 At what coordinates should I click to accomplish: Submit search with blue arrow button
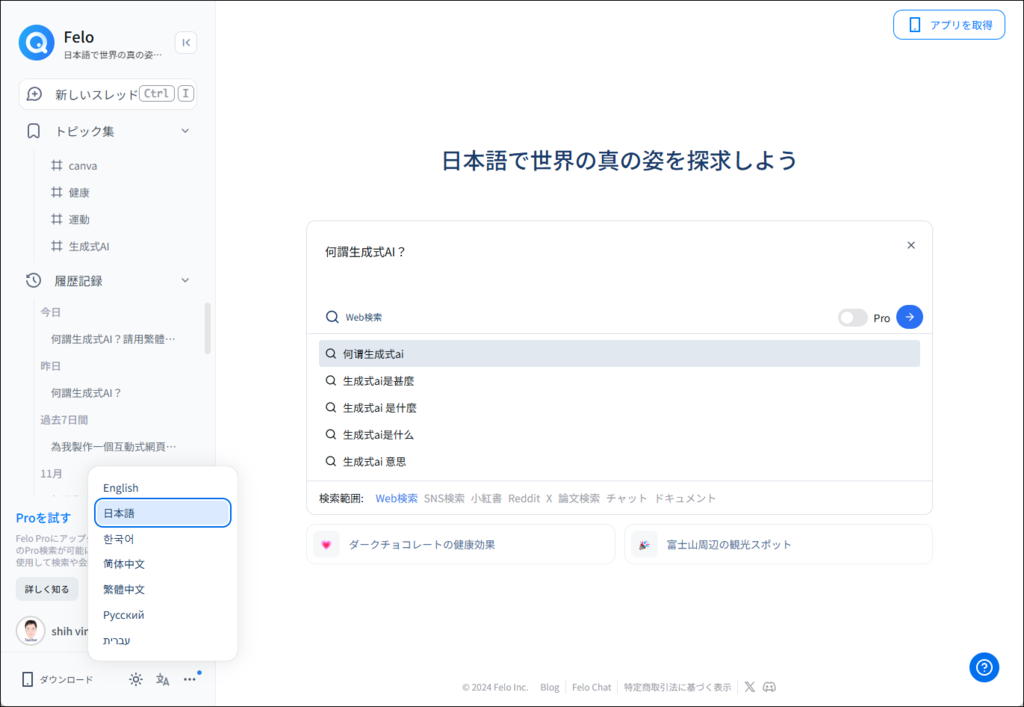point(910,317)
